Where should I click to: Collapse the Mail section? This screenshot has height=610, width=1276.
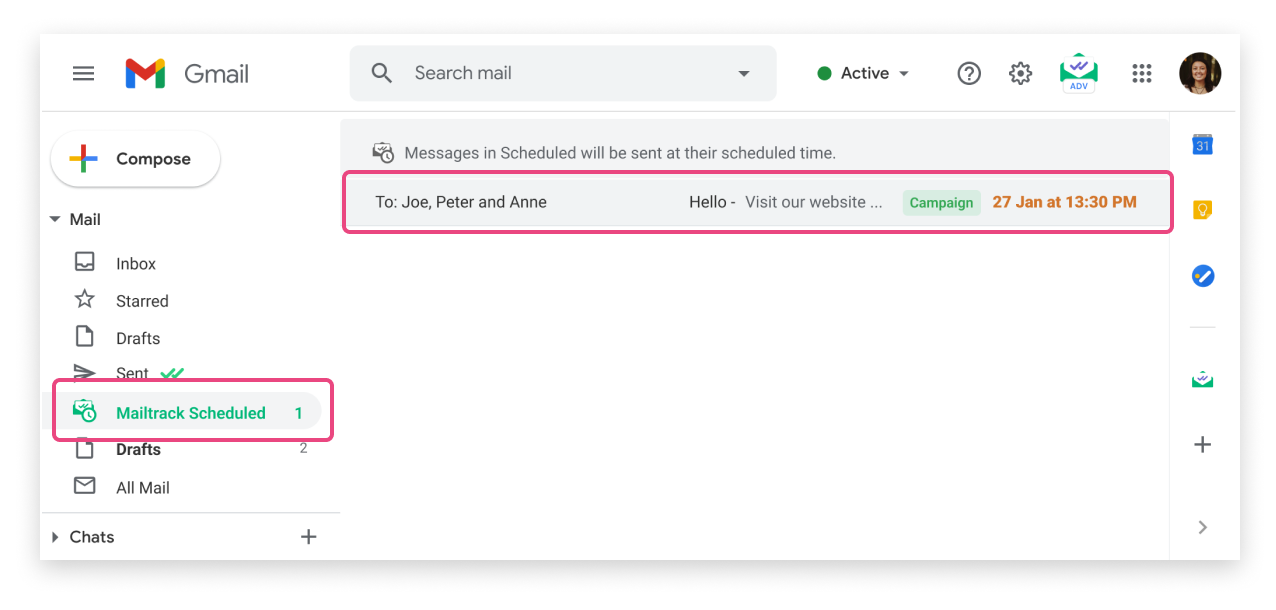pos(55,220)
